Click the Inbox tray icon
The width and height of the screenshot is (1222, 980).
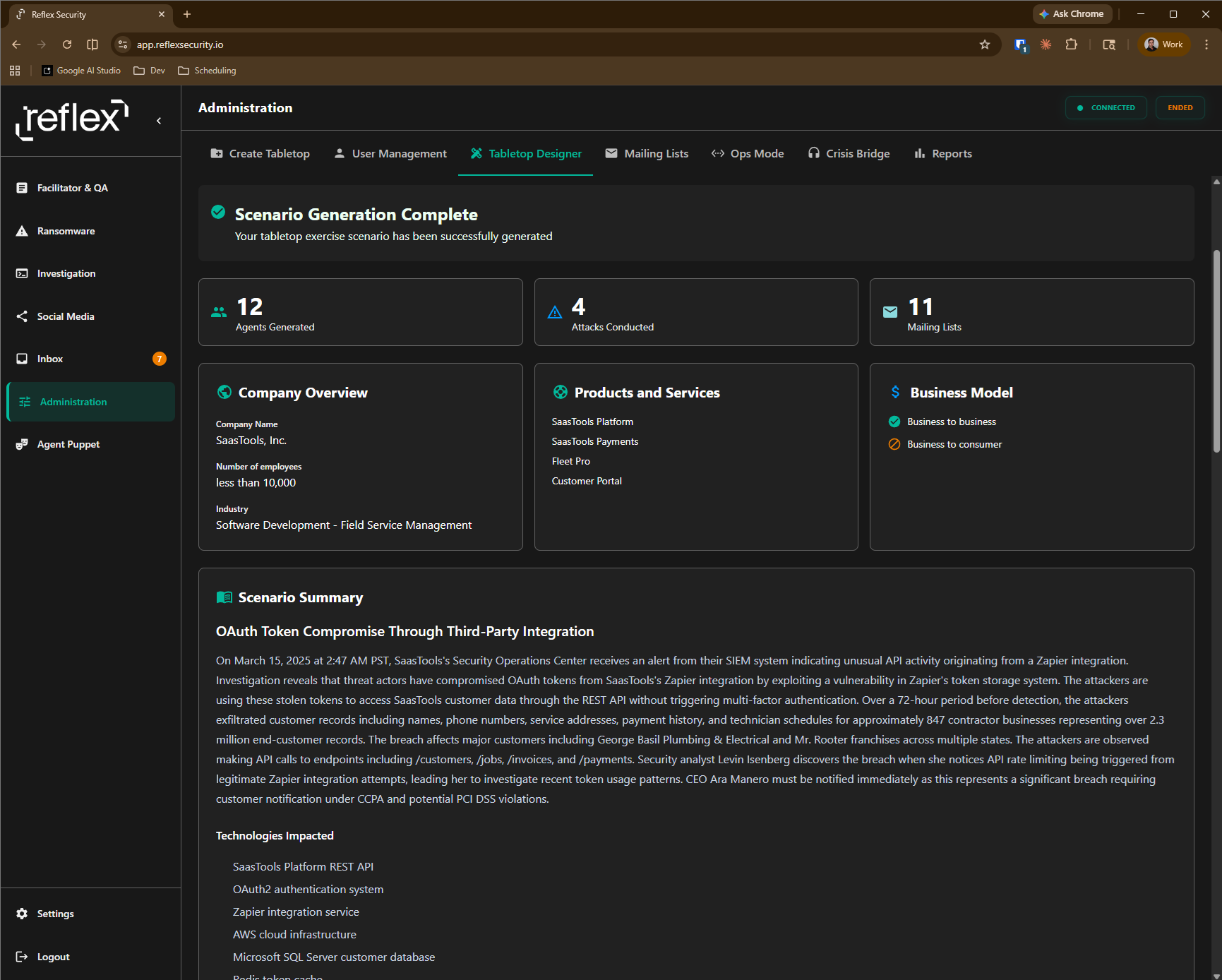tap(22, 359)
